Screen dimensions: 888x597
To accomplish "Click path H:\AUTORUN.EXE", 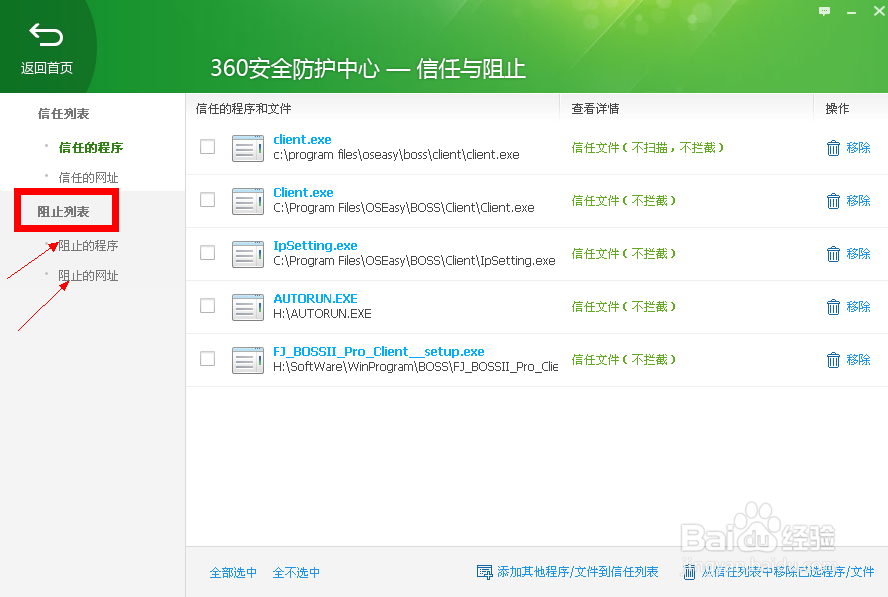I will [322, 314].
